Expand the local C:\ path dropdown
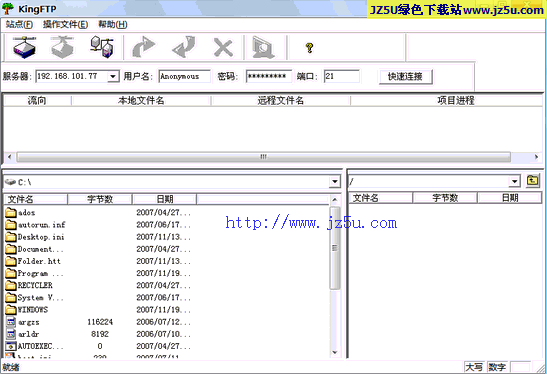 click(335, 181)
